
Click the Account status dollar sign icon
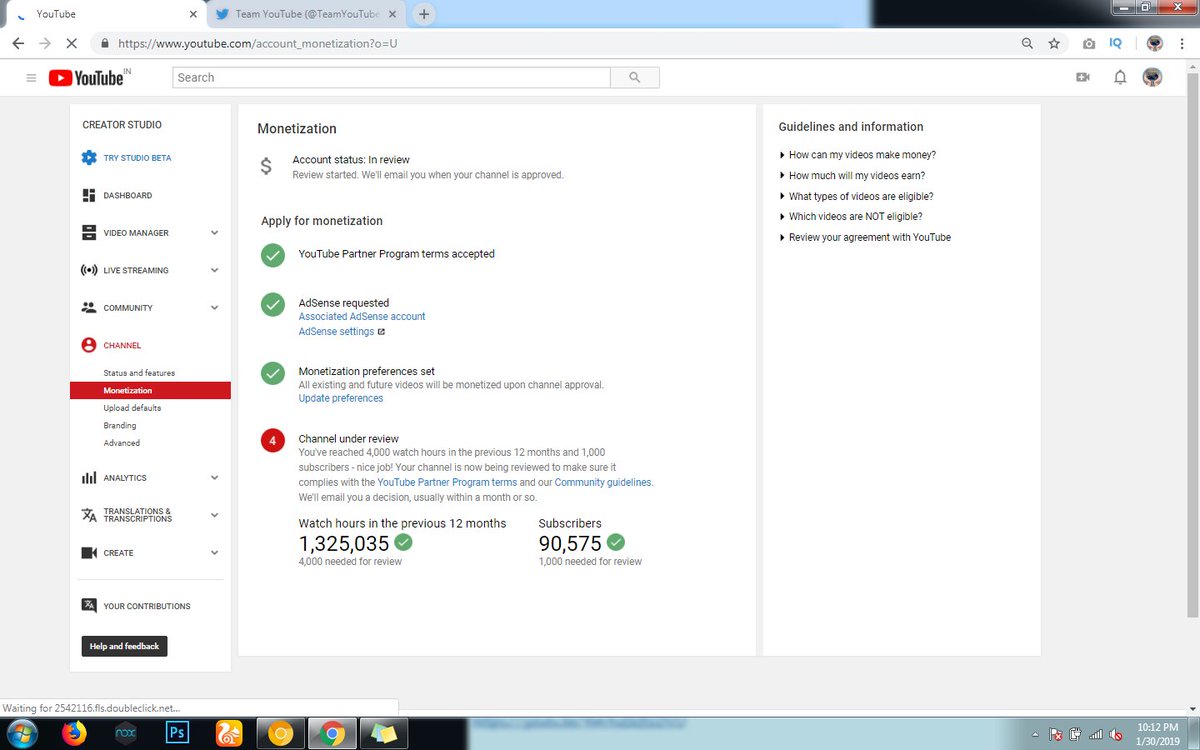tap(266, 166)
